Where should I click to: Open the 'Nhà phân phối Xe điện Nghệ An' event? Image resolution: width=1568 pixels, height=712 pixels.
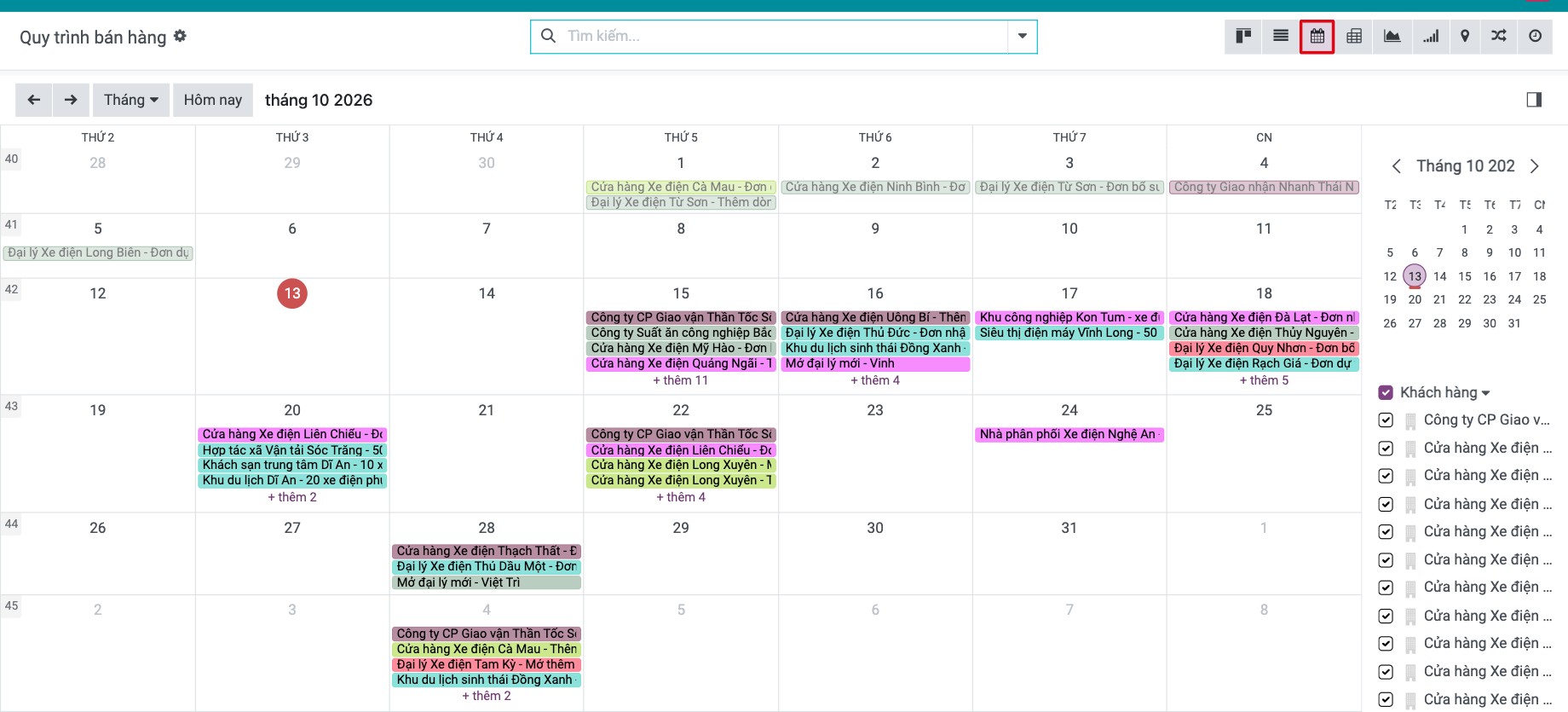pyautogui.click(x=1069, y=434)
